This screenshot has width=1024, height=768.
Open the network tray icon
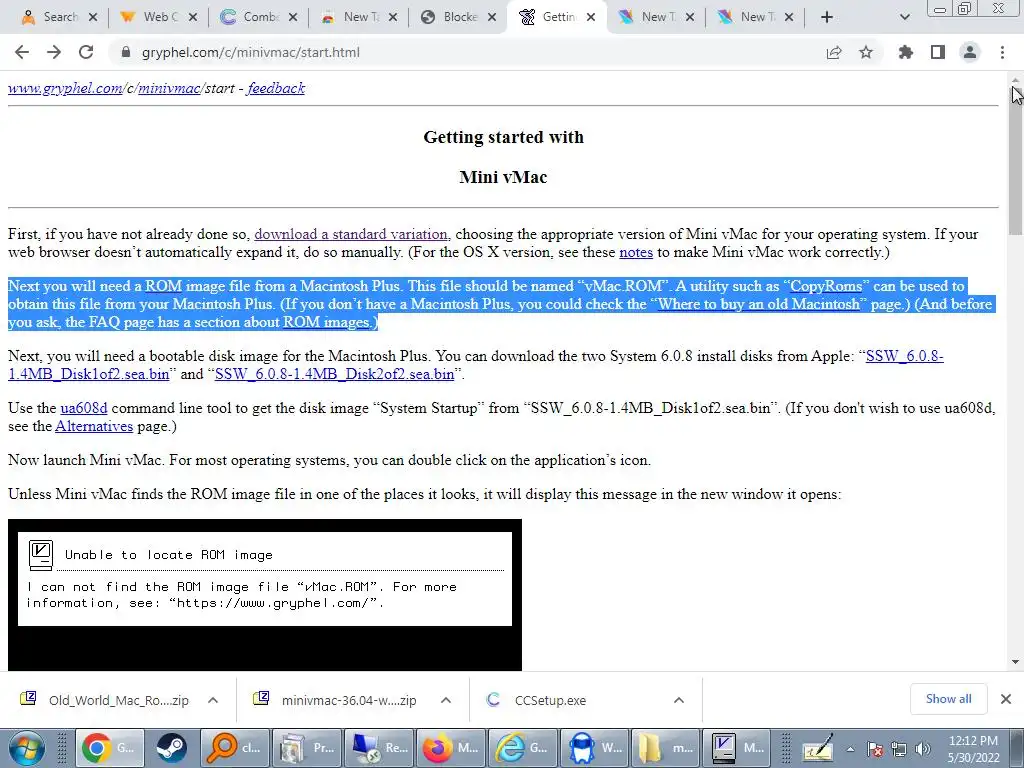coord(899,749)
